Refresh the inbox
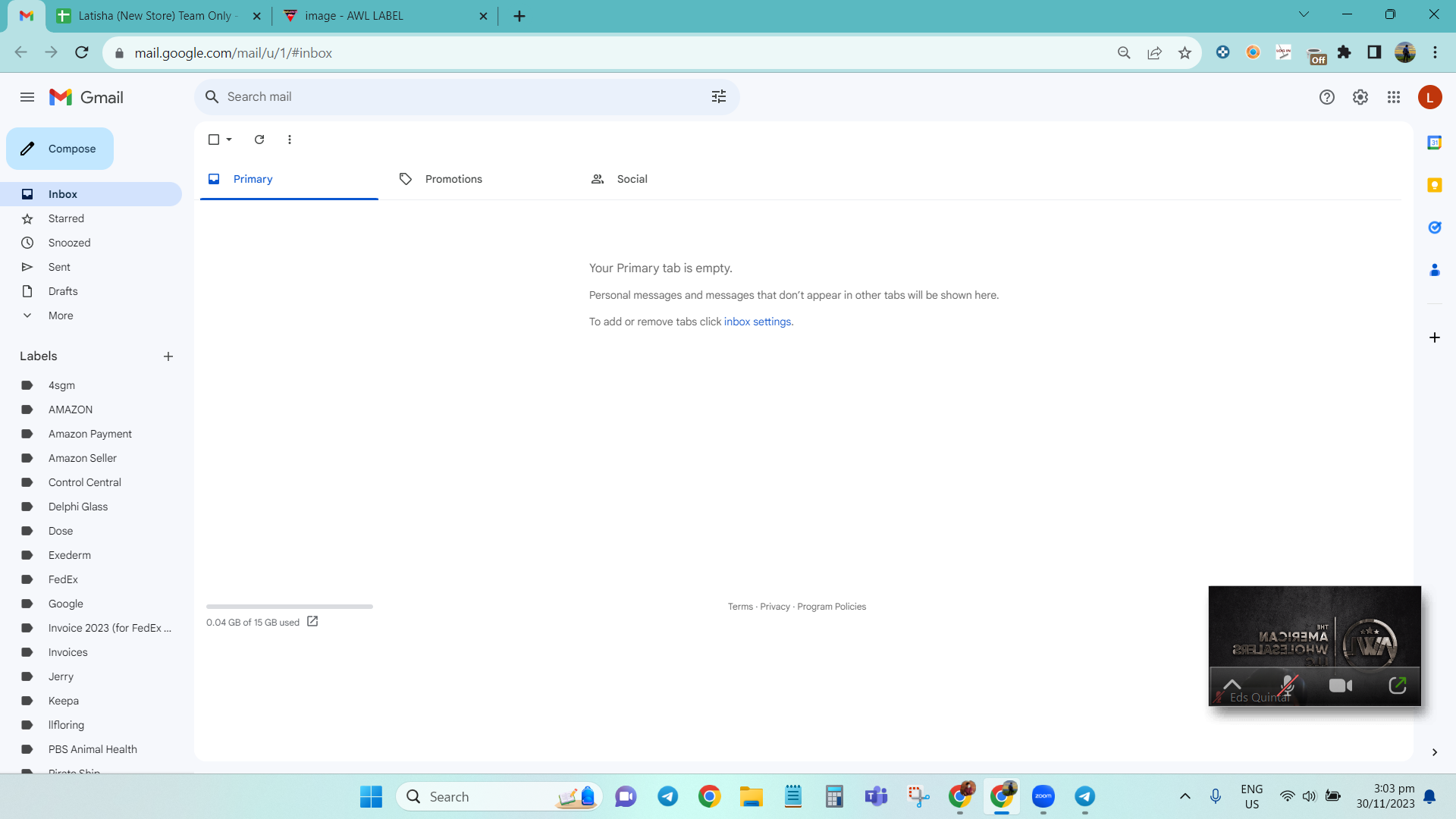The width and height of the screenshot is (1456, 819). (259, 140)
